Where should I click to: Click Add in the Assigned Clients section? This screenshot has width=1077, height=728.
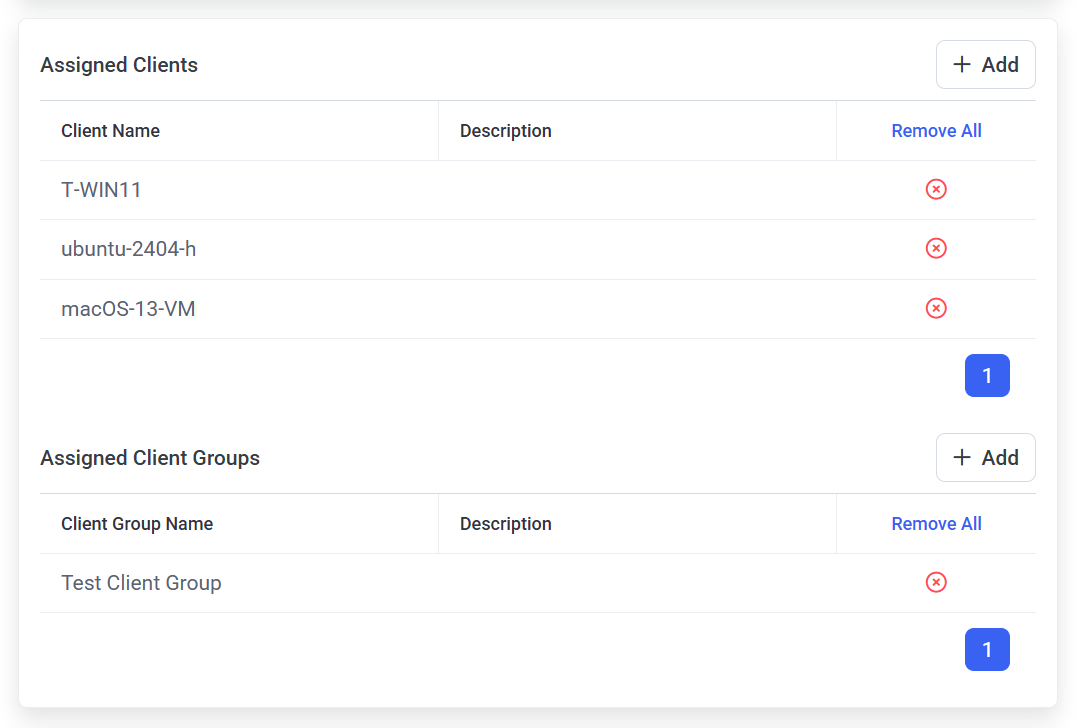click(985, 65)
